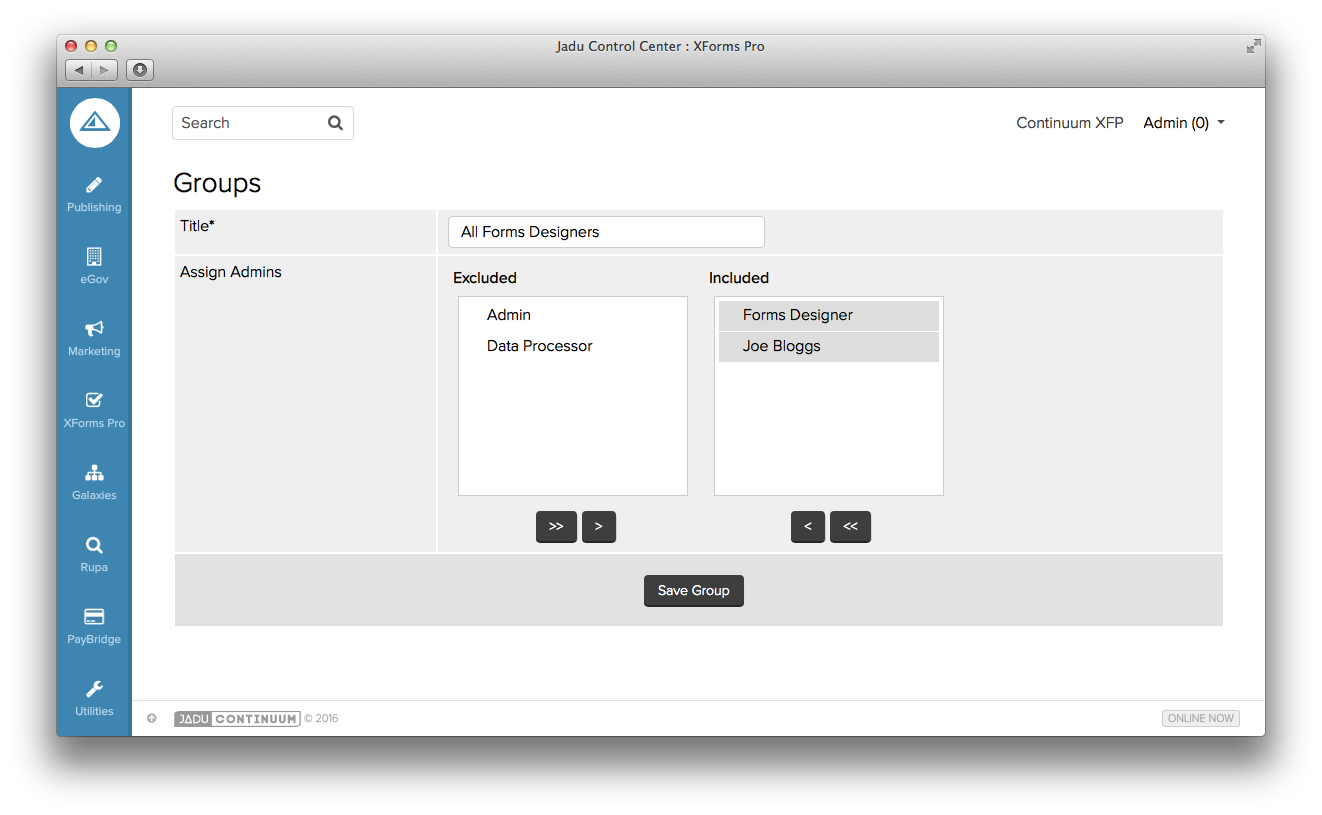Image resolution: width=1322 pixels, height=815 pixels.
Task: Open the Rupa search icon
Action: pyautogui.click(x=94, y=545)
